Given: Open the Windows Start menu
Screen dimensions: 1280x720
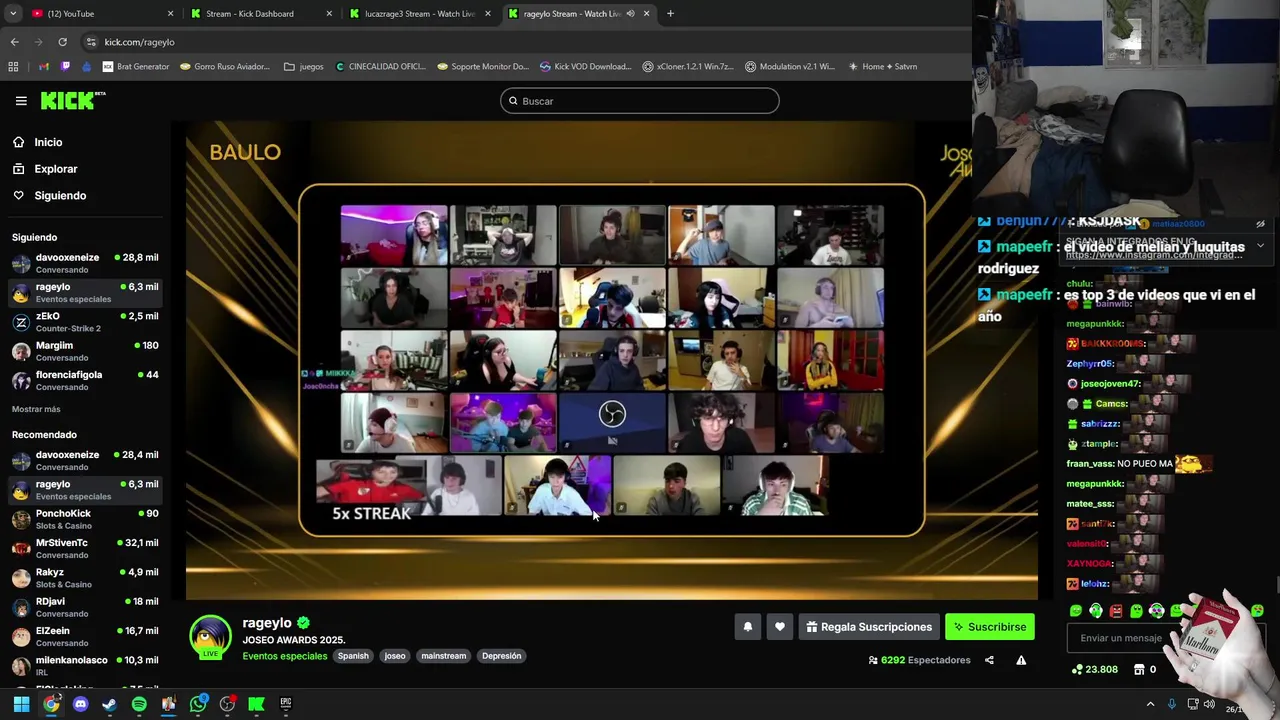Looking at the screenshot, I should [x=21, y=704].
